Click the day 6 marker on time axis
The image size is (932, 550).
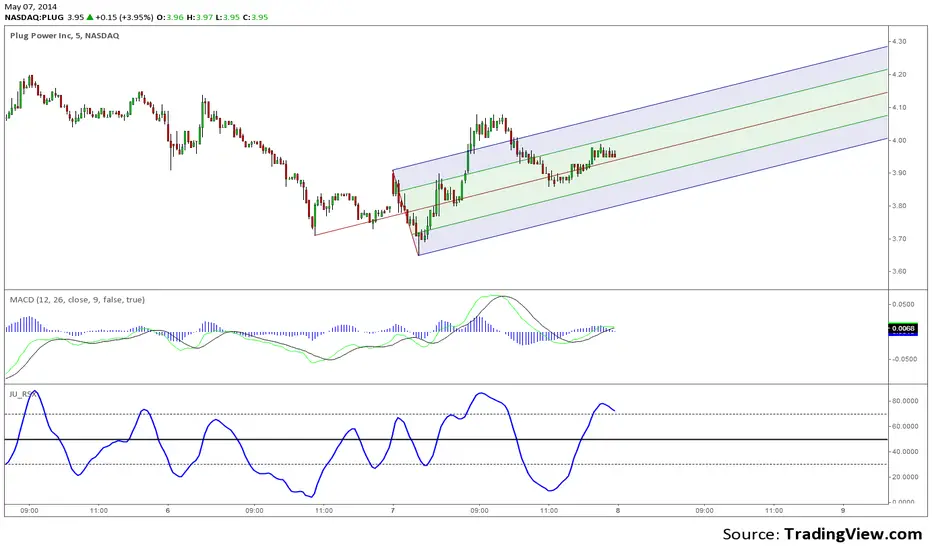click(168, 510)
